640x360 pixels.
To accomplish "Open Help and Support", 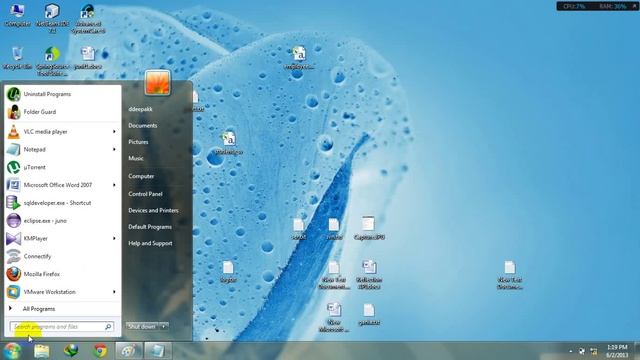I will [150, 243].
